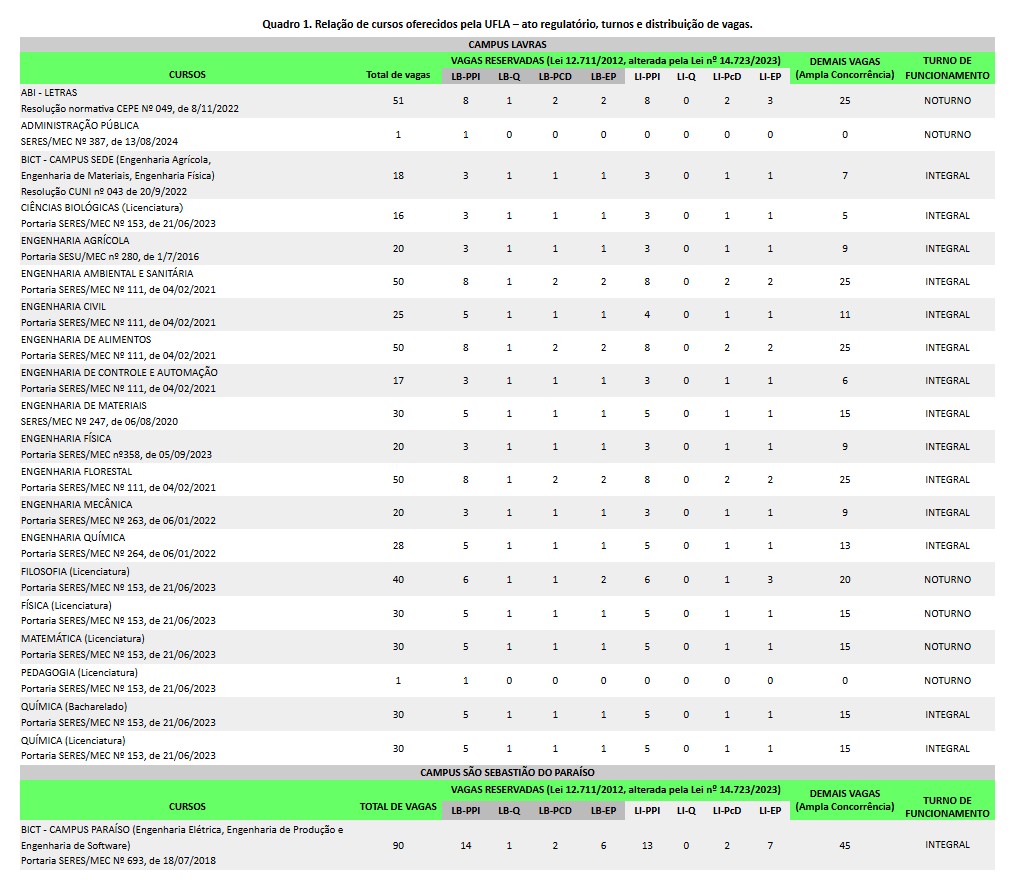Select 'NOTURNO' turno for Pedagogia row
This screenshot has height=883, width=1012.
(x=947, y=680)
